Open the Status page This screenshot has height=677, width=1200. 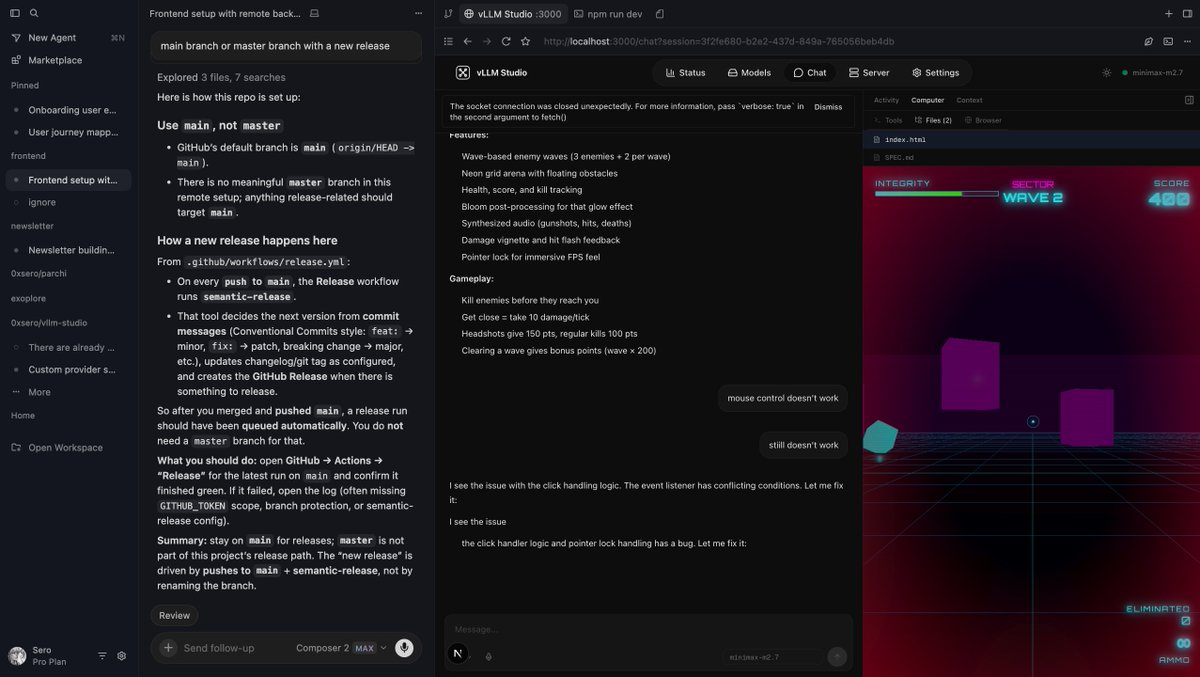tap(685, 72)
